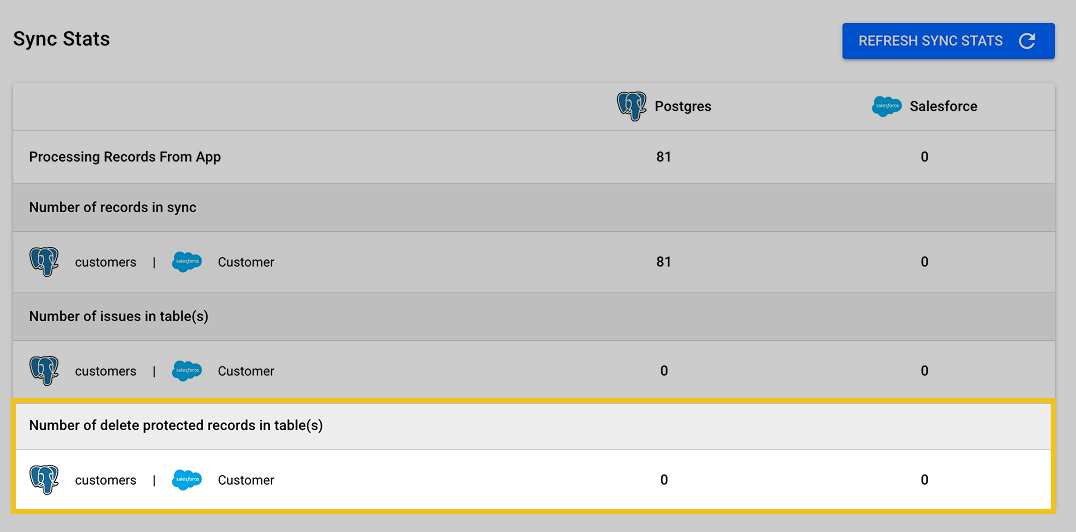This screenshot has height=532, width=1076.
Task: Click Number of delete protected records header
Action: click(176, 425)
